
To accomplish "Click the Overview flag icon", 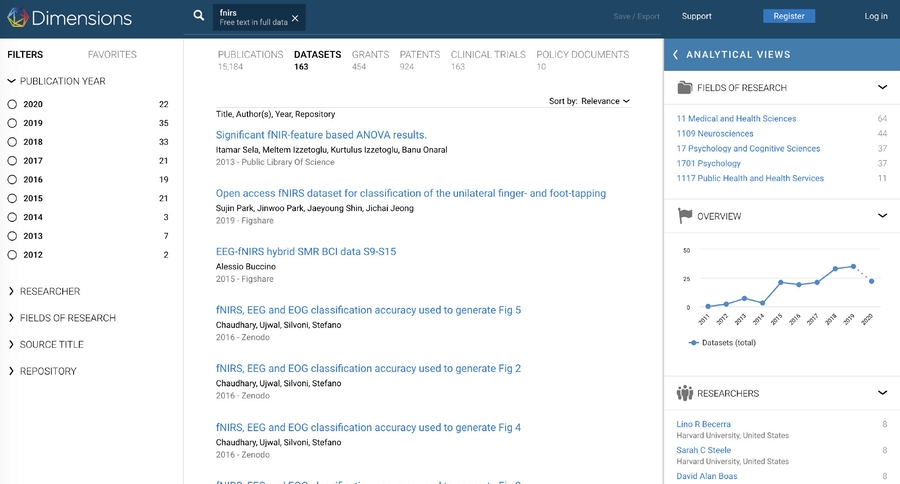I will coord(685,215).
